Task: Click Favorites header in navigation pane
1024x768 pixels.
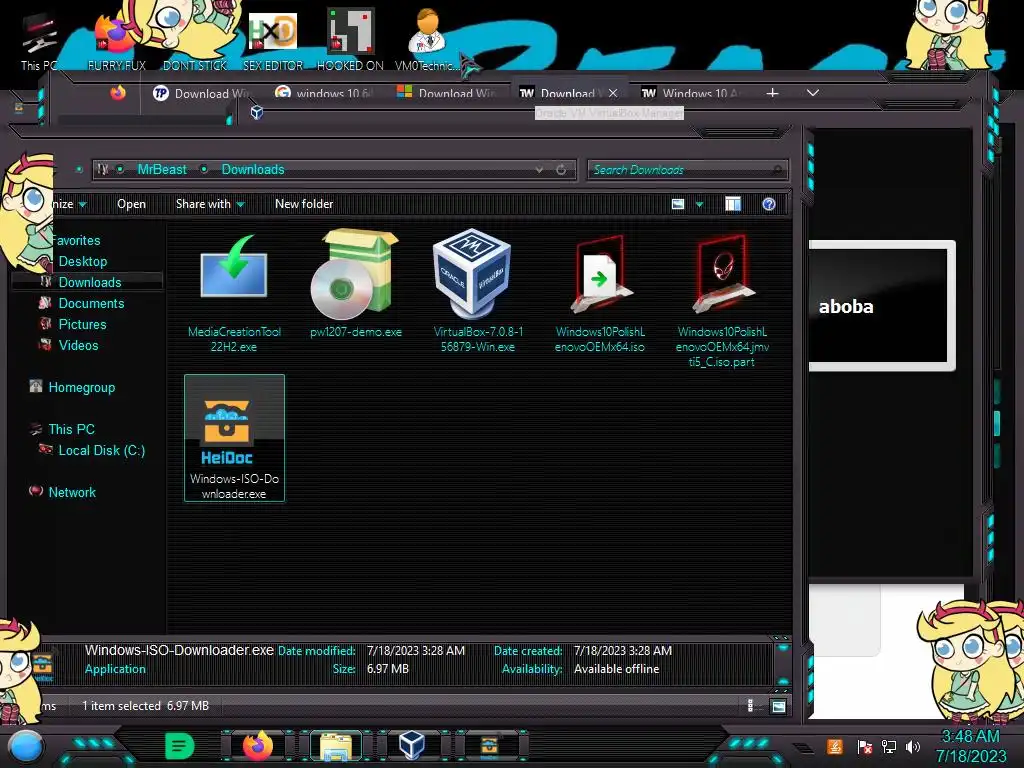Action: pyautogui.click(x=76, y=241)
